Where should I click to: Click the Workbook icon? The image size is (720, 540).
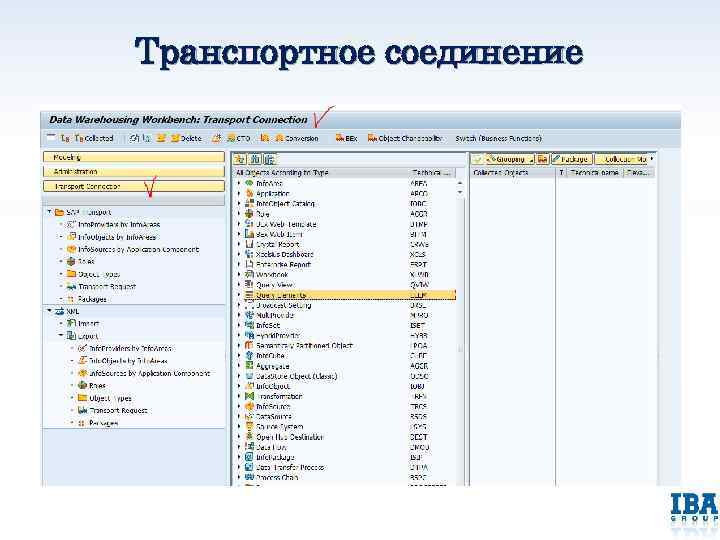tap(249, 275)
